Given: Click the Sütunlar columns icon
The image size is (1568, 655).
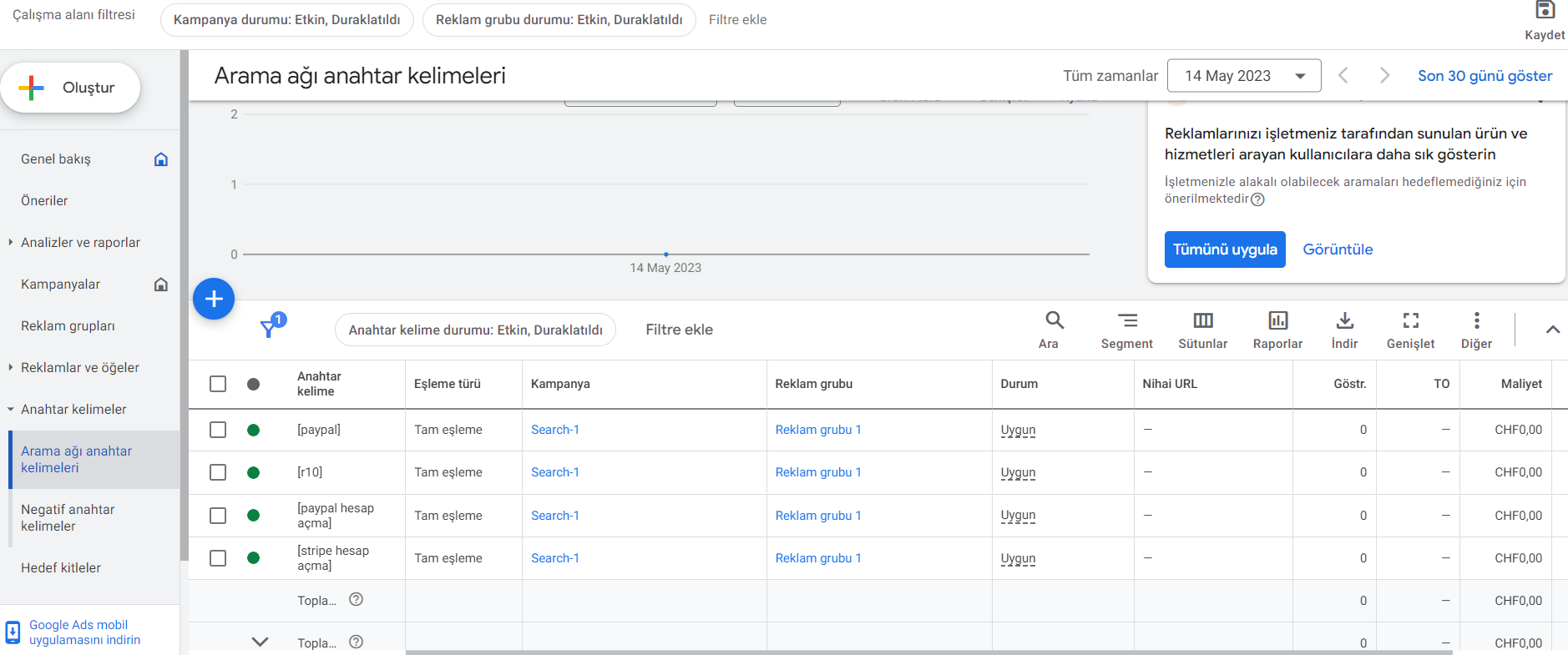Looking at the screenshot, I should point(1203,320).
